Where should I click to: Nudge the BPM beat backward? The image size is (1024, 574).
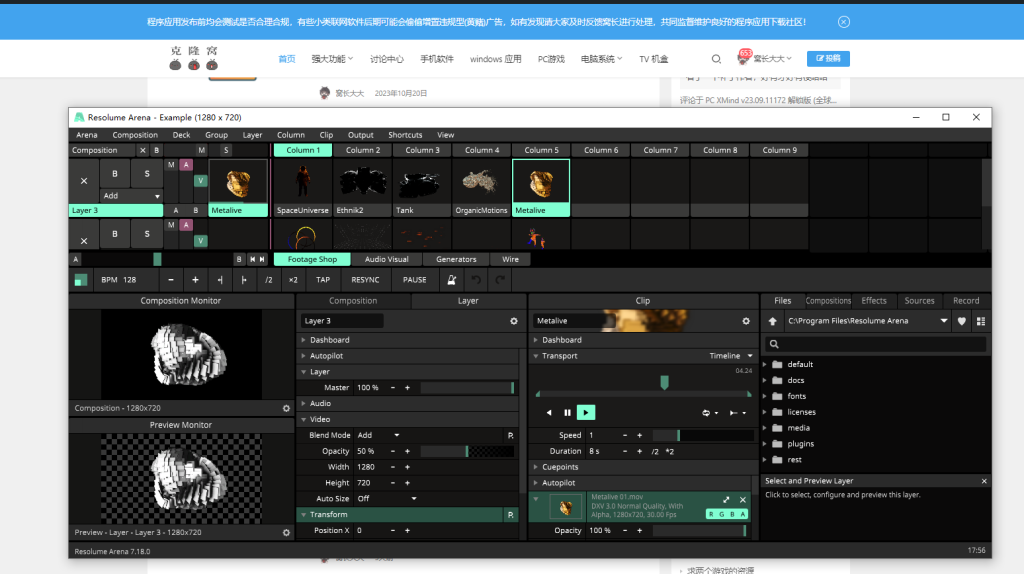pyautogui.click(x=219, y=280)
